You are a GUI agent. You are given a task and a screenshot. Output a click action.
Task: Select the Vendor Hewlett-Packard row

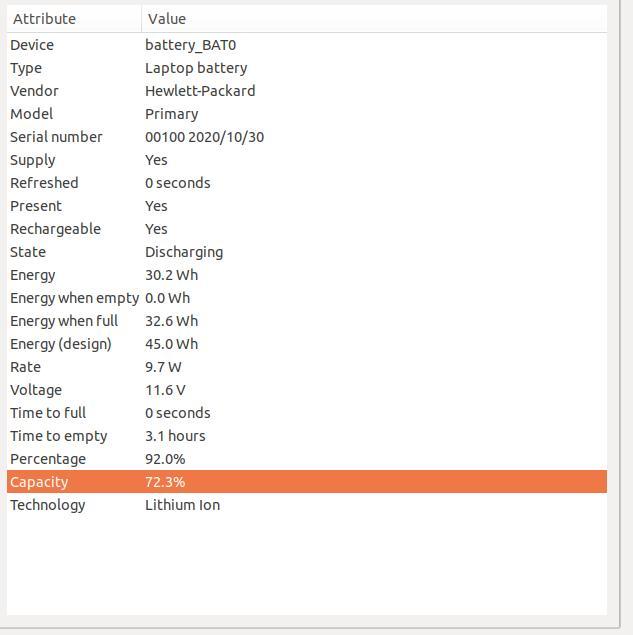click(x=307, y=91)
